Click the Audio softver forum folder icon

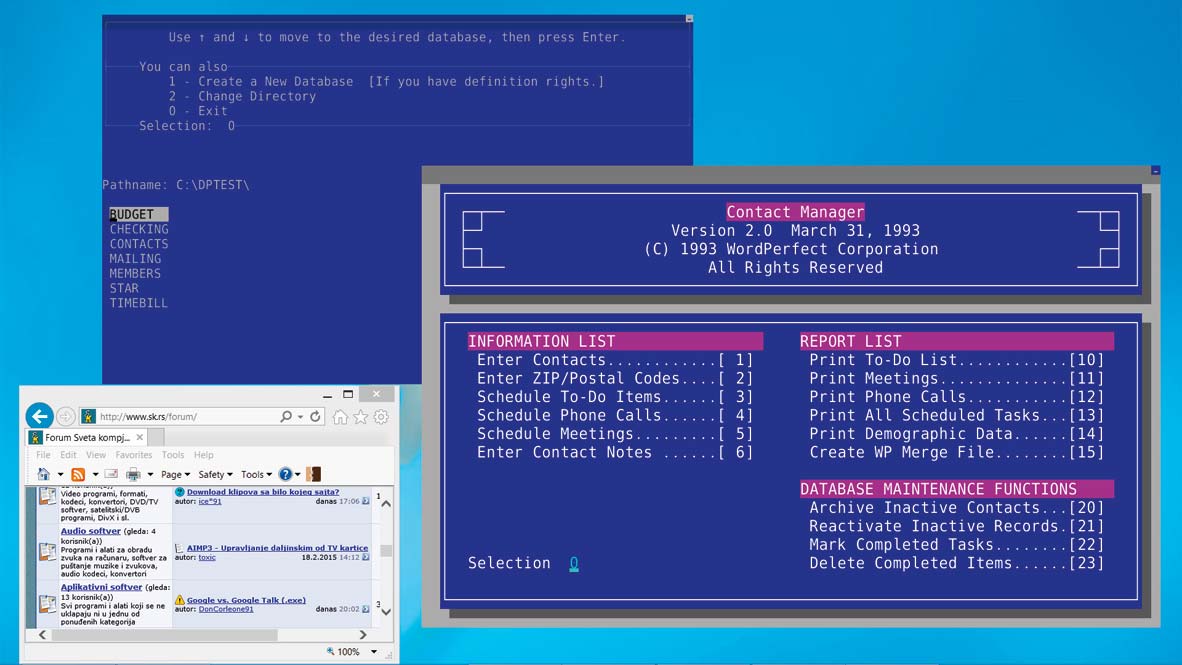47,551
